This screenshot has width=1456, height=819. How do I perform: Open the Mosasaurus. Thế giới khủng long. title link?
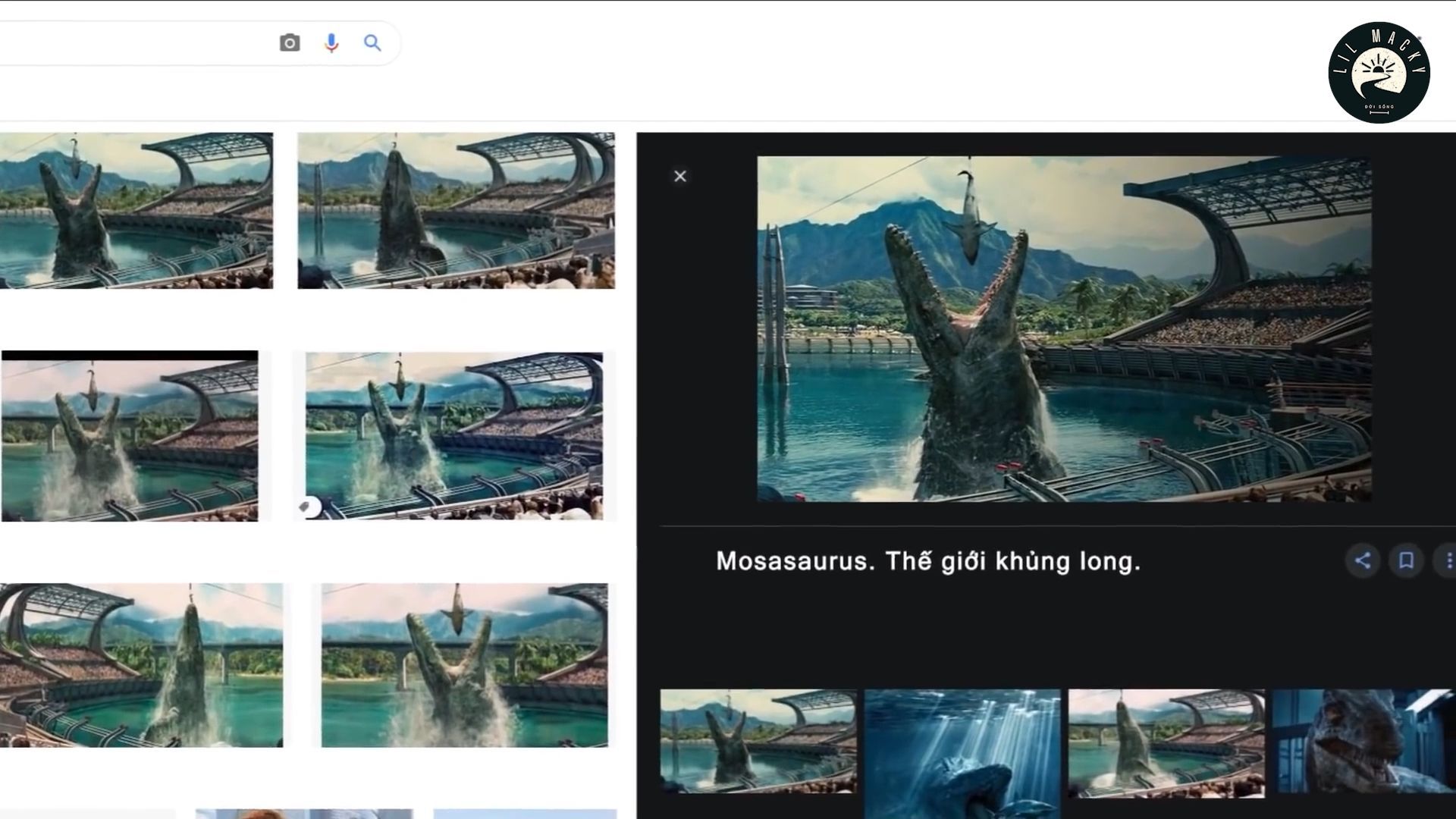pyautogui.click(x=928, y=561)
